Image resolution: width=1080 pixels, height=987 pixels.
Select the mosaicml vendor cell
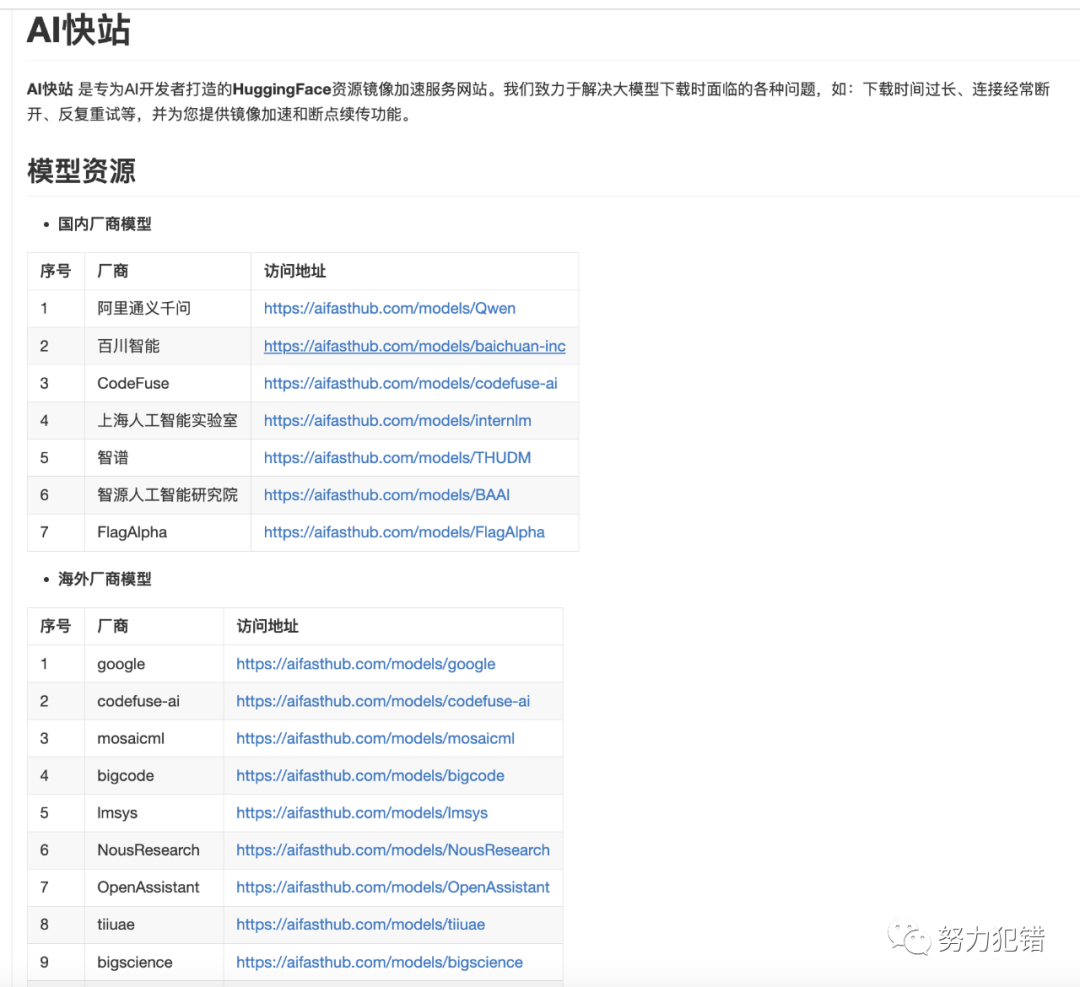pyautogui.click(x=154, y=738)
